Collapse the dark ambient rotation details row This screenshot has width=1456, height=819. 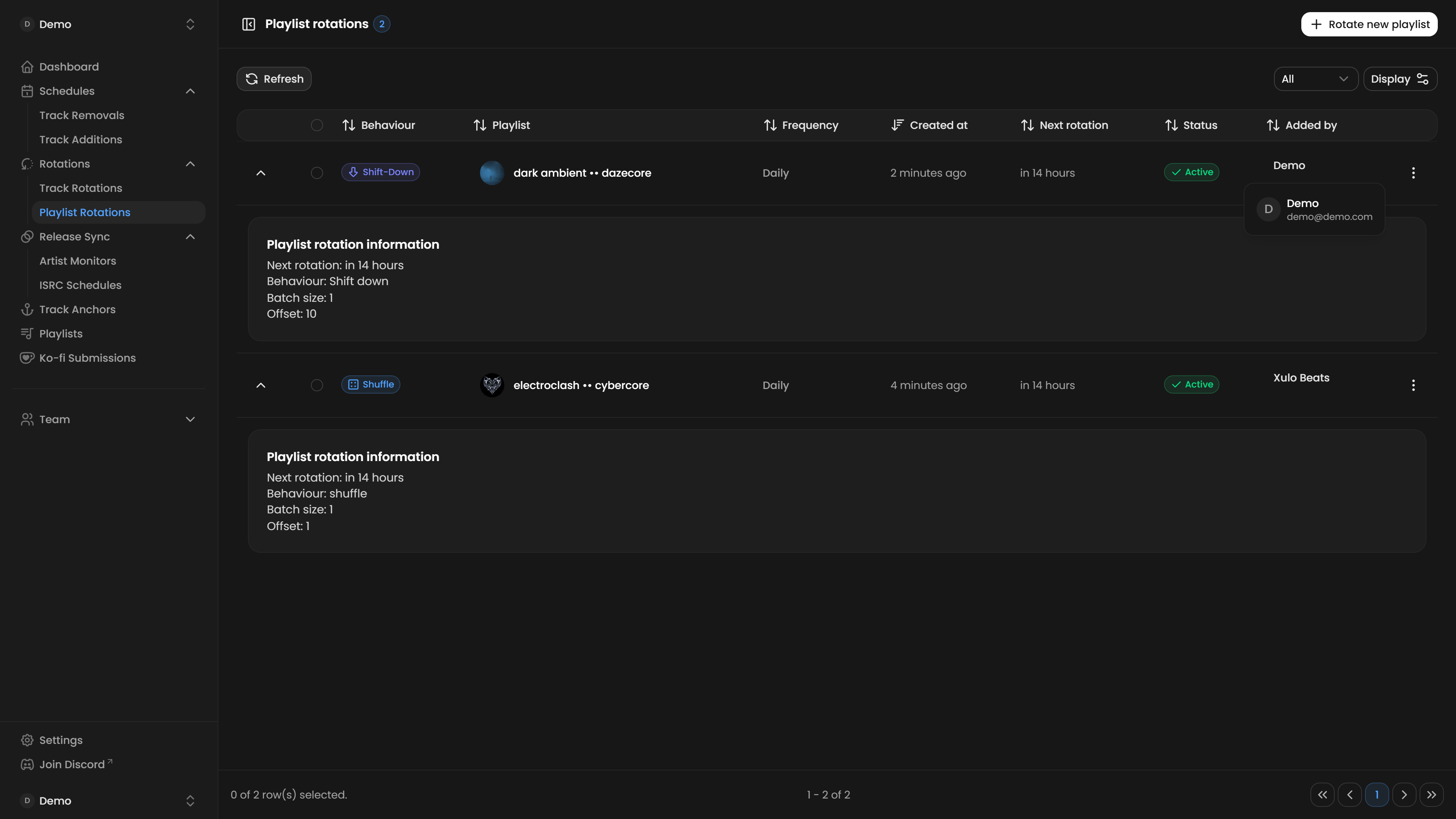[260, 173]
